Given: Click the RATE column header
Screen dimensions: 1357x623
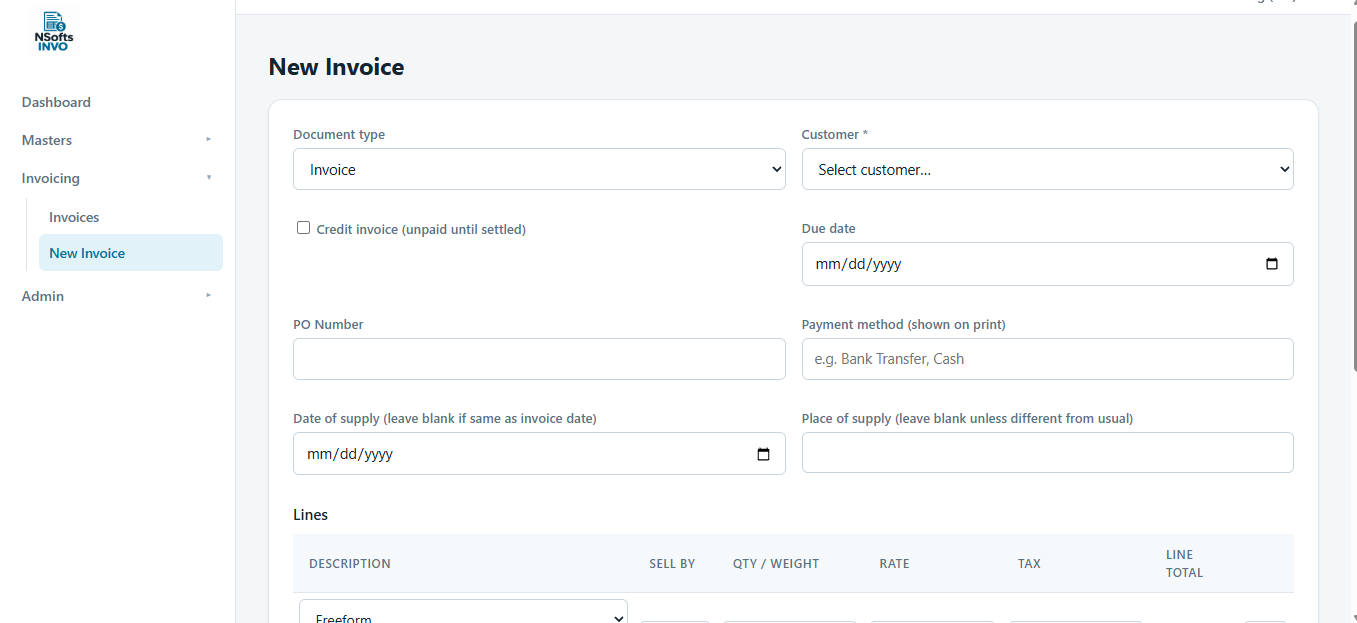Looking at the screenshot, I should 894,564.
